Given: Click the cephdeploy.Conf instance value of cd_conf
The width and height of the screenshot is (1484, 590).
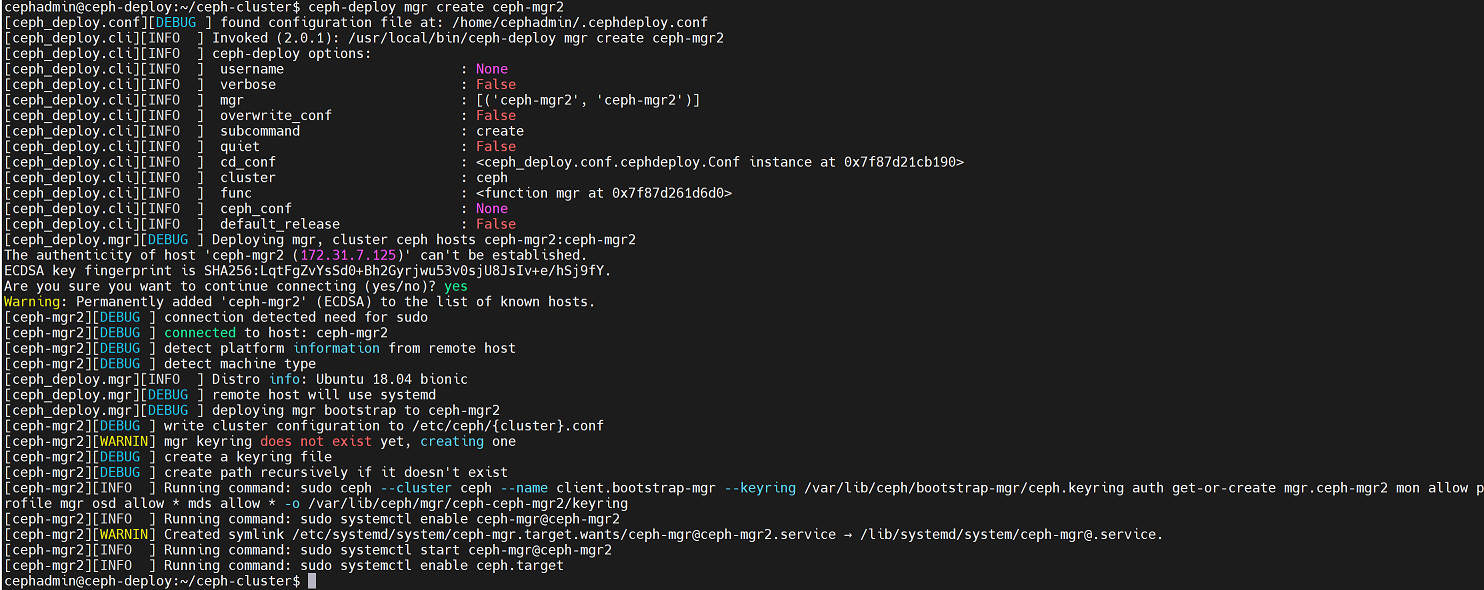Looking at the screenshot, I should 720,162.
